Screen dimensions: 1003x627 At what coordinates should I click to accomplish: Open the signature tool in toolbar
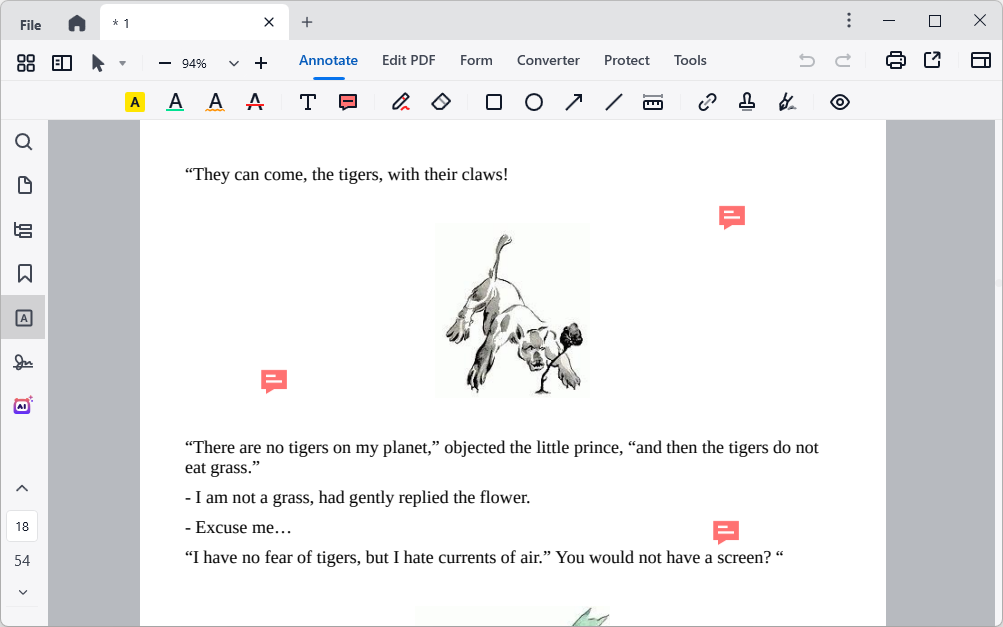pos(788,102)
